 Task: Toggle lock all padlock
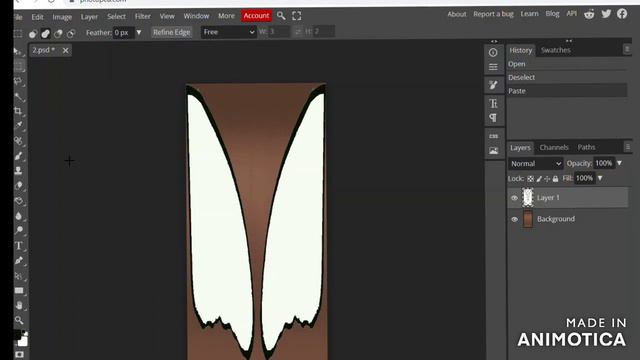pos(556,178)
